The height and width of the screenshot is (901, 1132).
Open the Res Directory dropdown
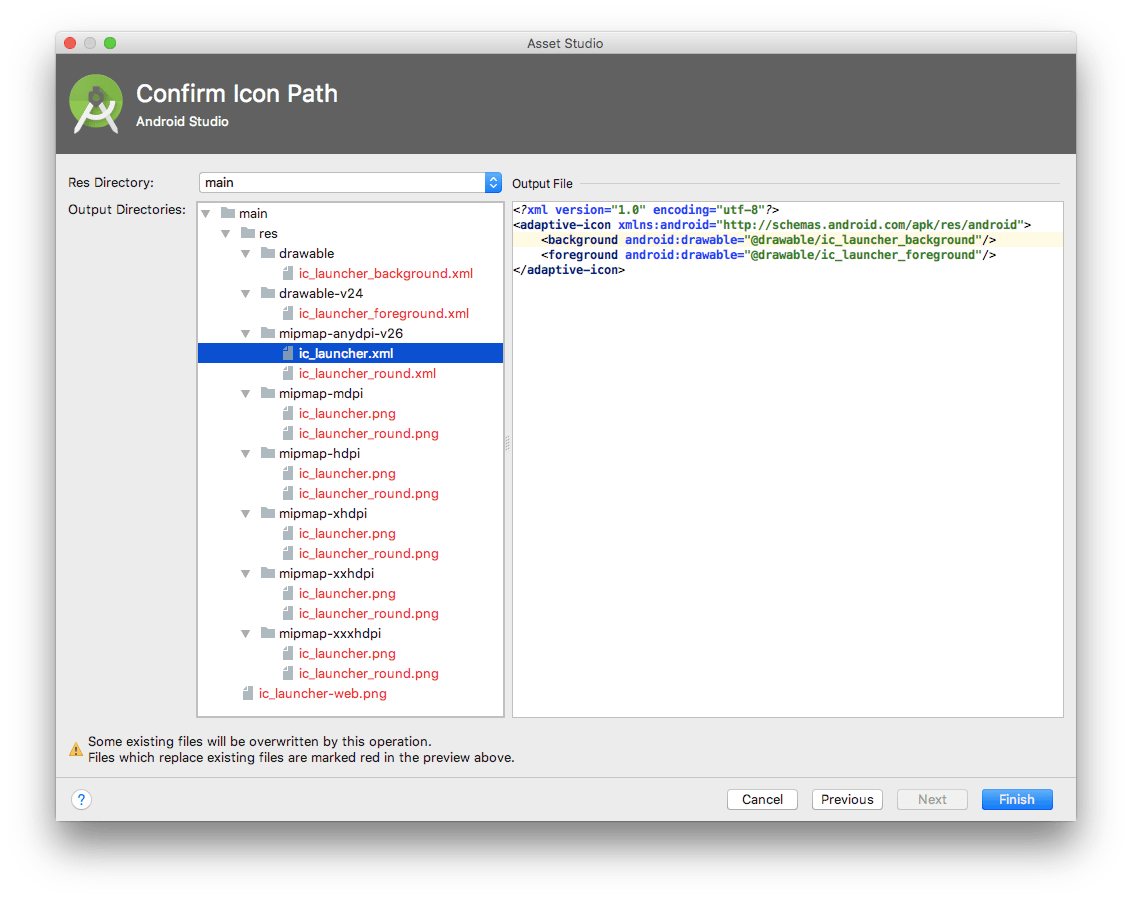[x=492, y=182]
